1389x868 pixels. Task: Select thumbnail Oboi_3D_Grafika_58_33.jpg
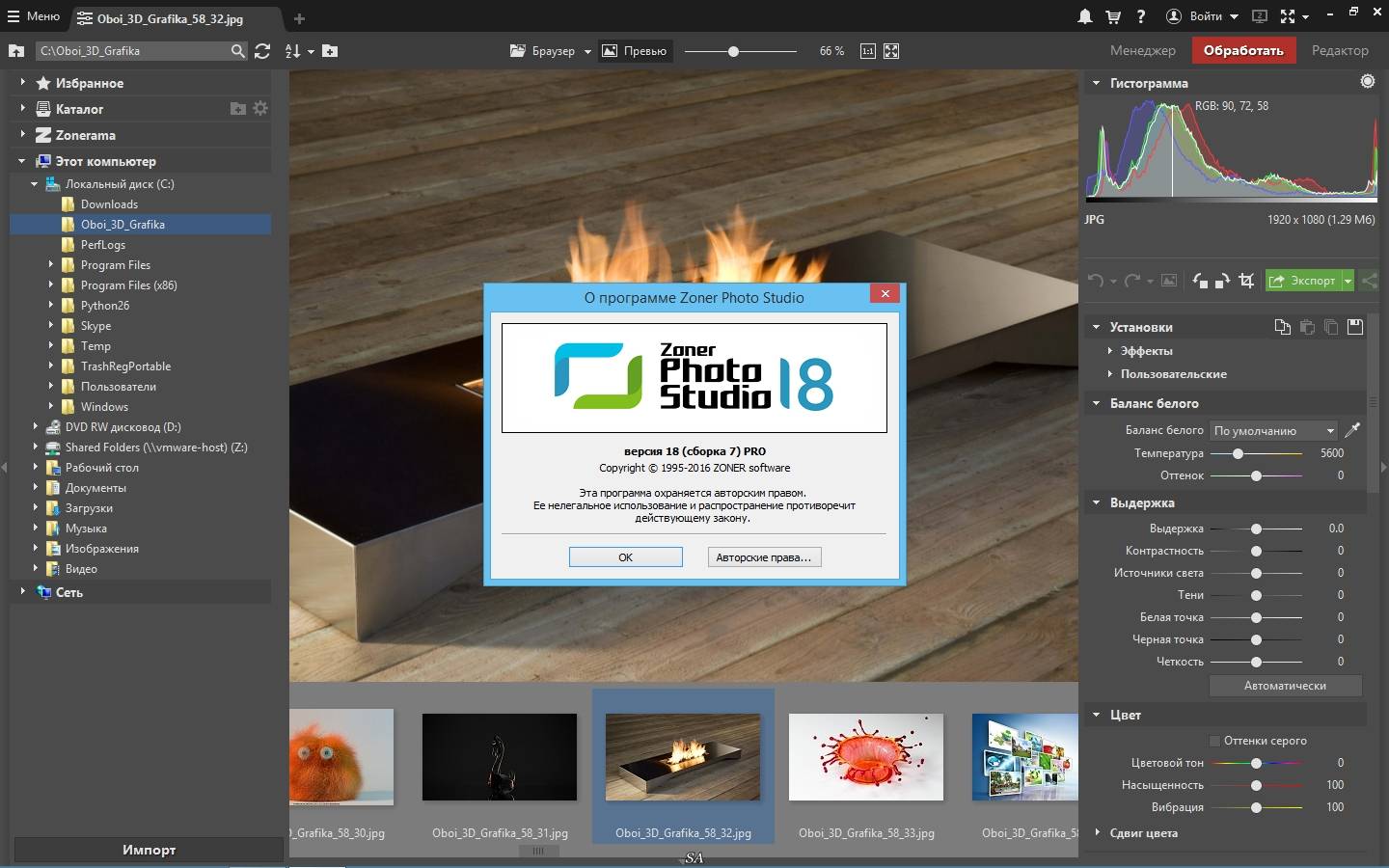[x=866, y=757]
